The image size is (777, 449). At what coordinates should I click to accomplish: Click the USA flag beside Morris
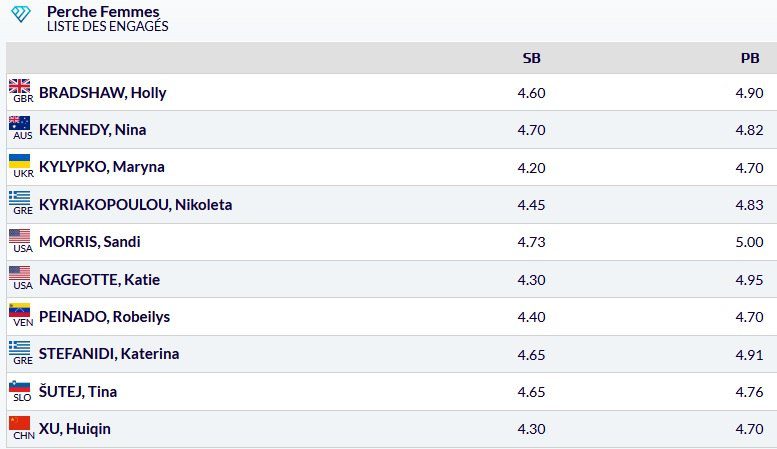coord(20,235)
